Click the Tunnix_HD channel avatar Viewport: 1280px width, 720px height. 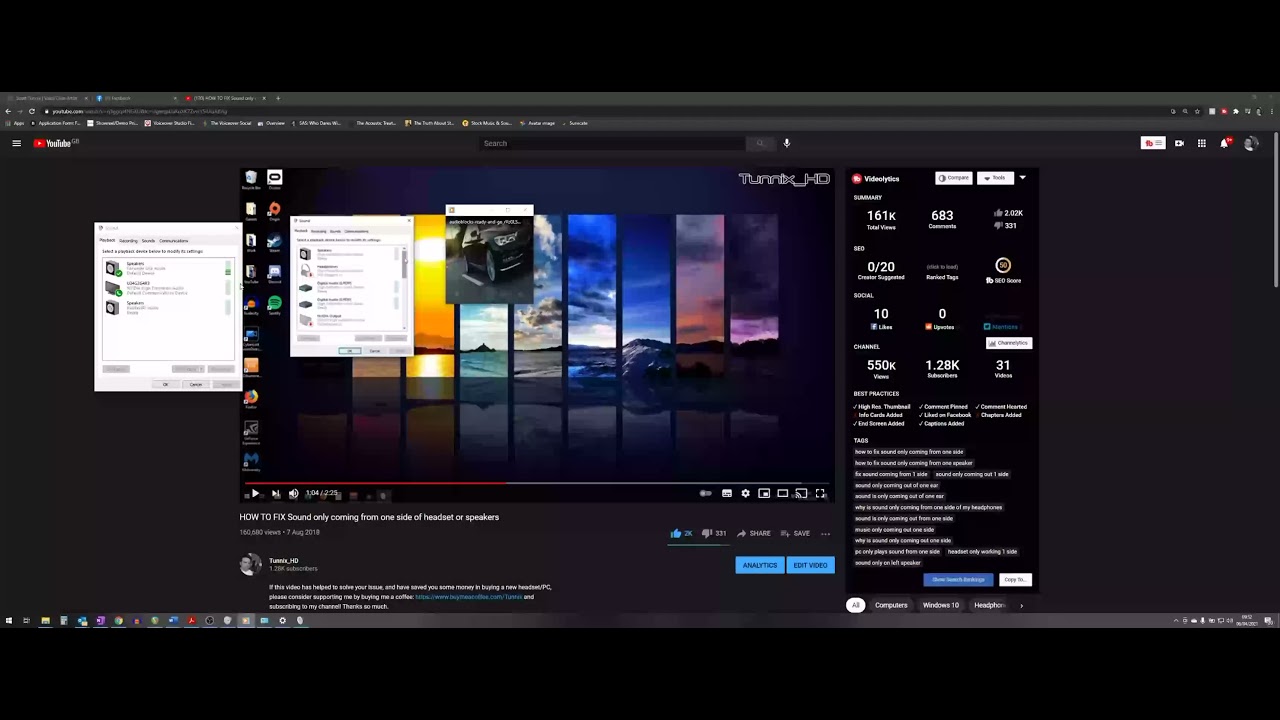[x=250, y=565]
